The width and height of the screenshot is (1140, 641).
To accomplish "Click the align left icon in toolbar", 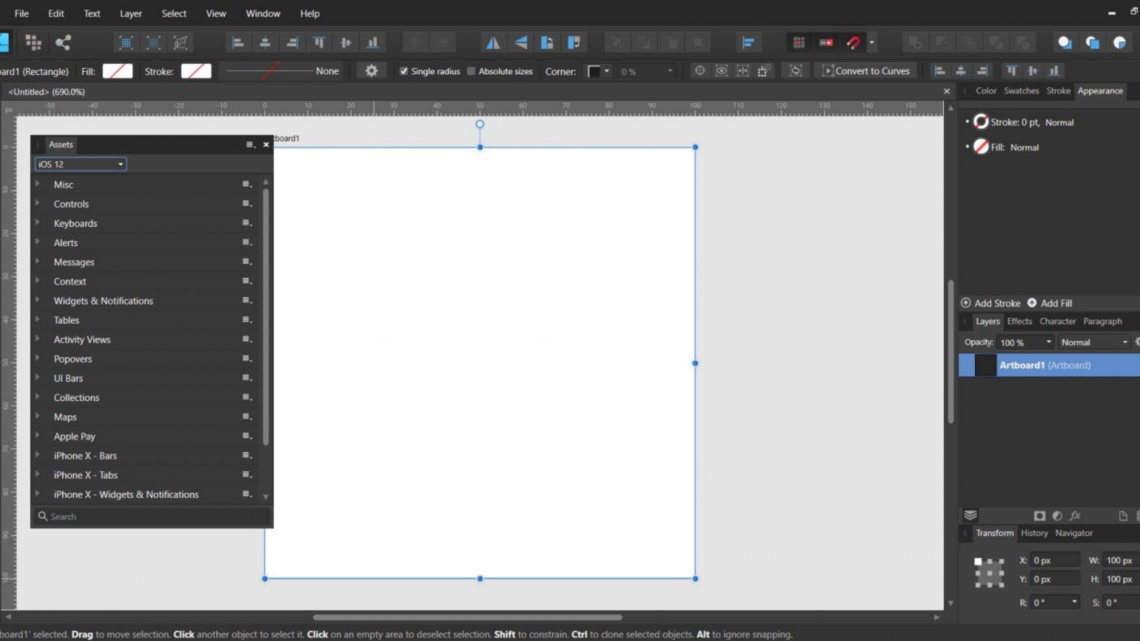I will click(237, 42).
